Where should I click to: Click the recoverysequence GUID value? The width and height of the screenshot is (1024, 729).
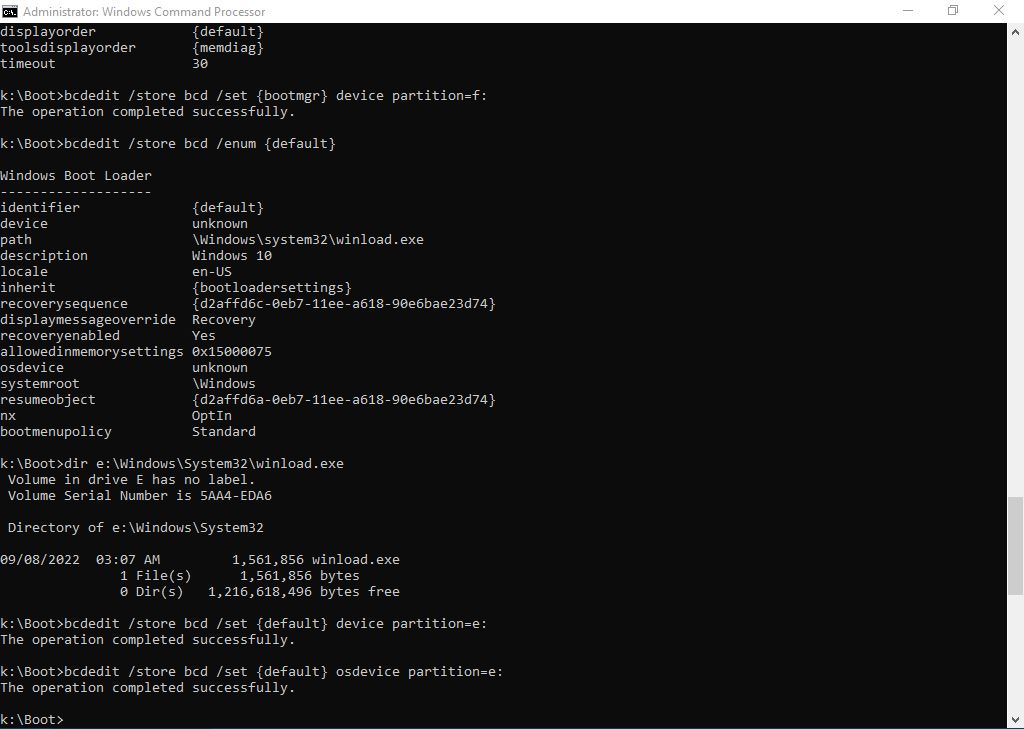coord(343,304)
